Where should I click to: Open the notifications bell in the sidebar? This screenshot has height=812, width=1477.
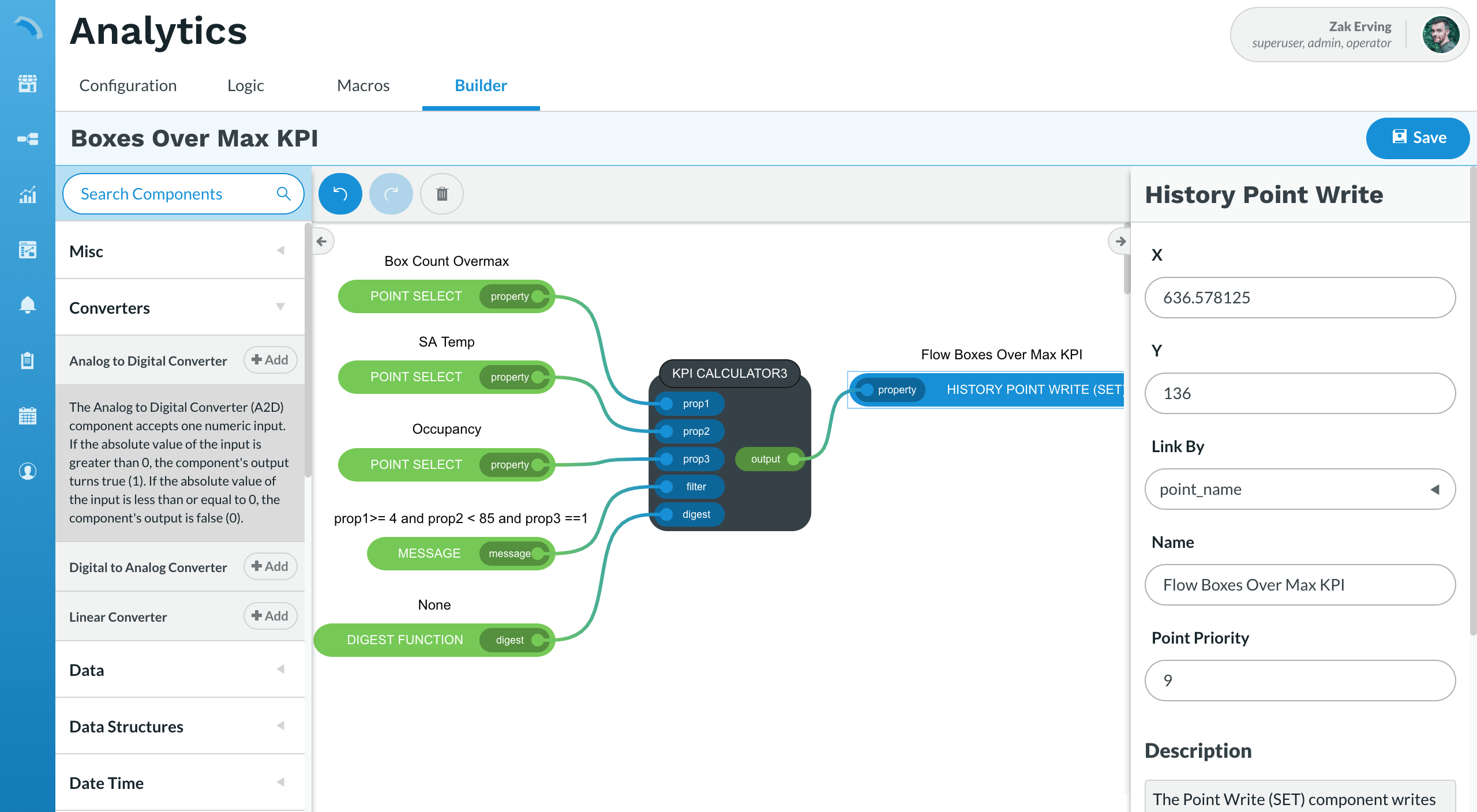coord(27,304)
